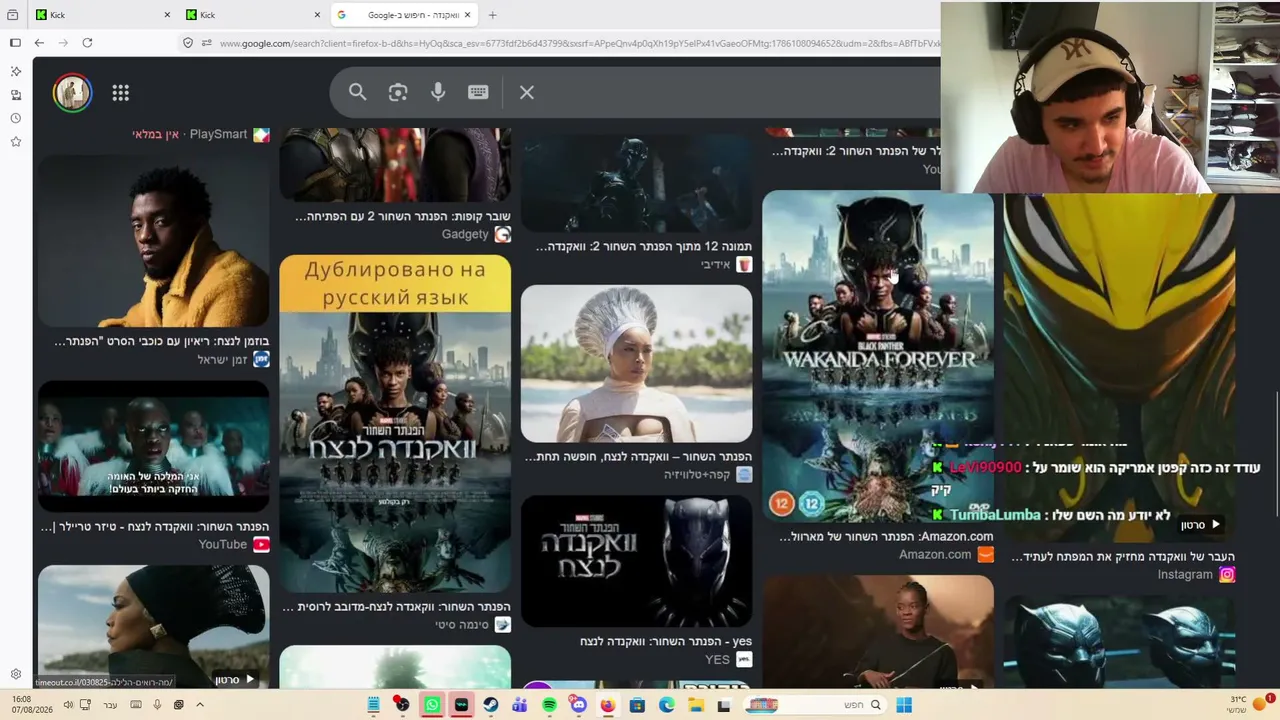Open the synced tabs sidebar icon
Image resolution: width=1280 pixels, height=720 pixels.
15,95
